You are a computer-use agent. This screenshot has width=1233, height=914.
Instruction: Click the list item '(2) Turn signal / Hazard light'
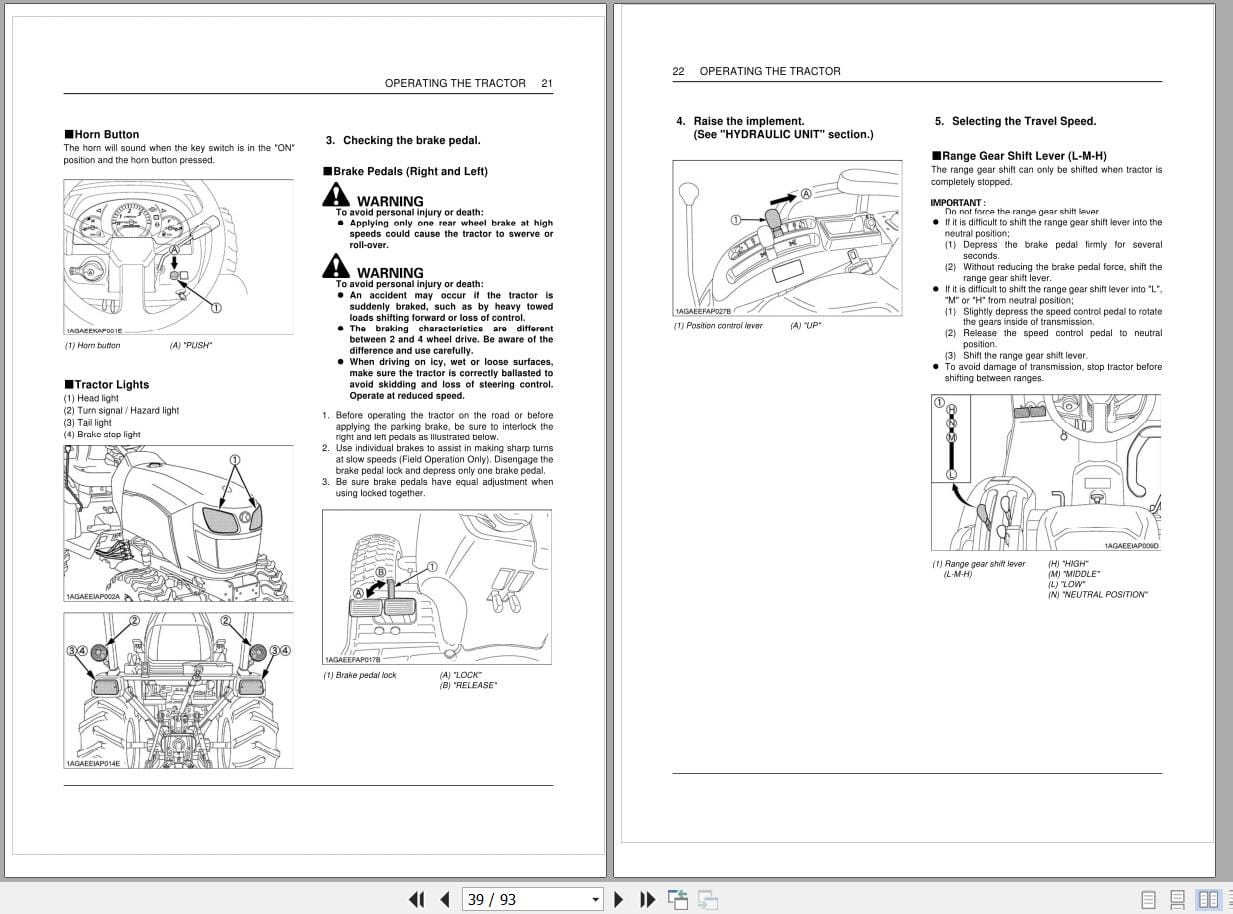pos(121,410)
